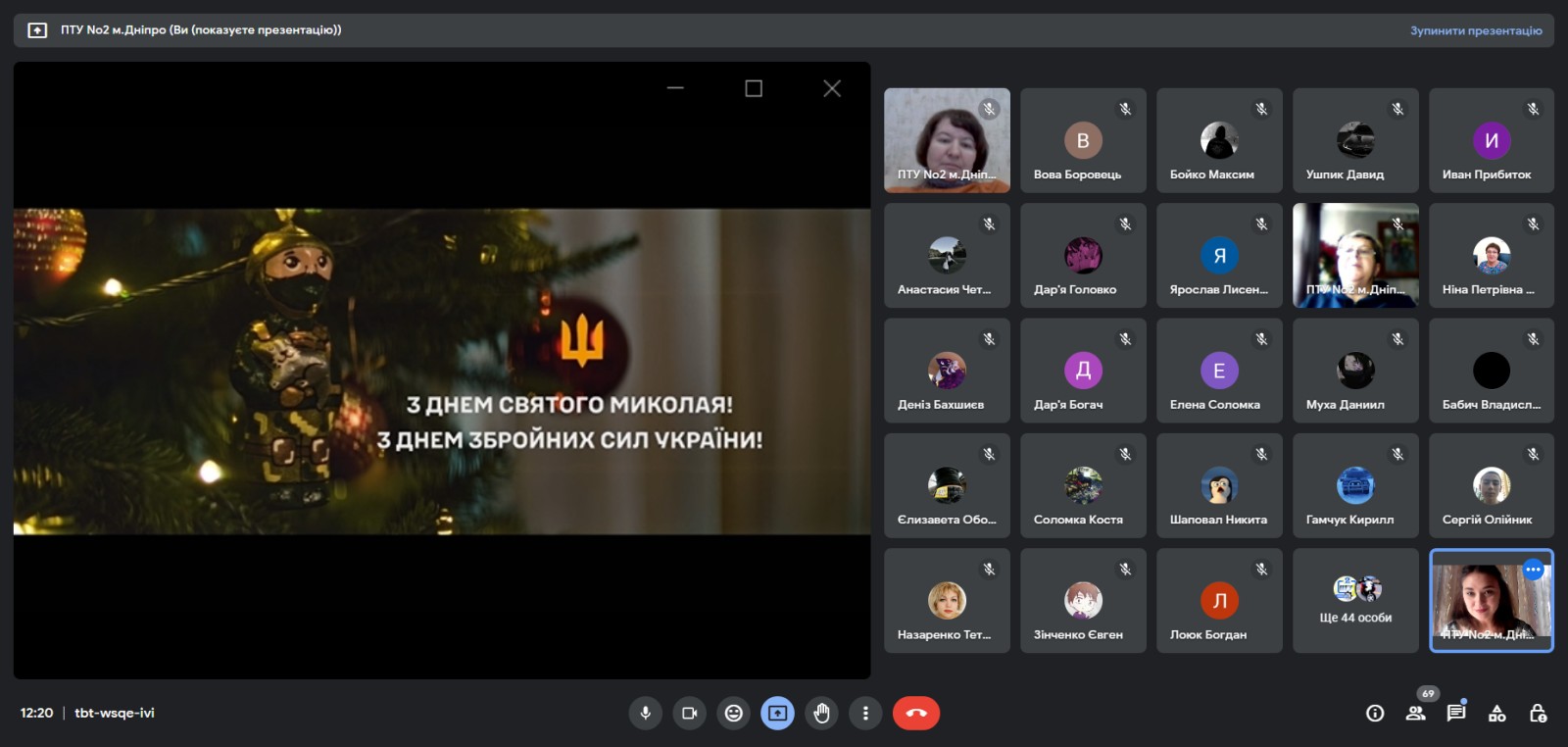This screenshot has width=1568, height=747.
Task: Open the chat with everyone panel
Action: (1456, 714)
